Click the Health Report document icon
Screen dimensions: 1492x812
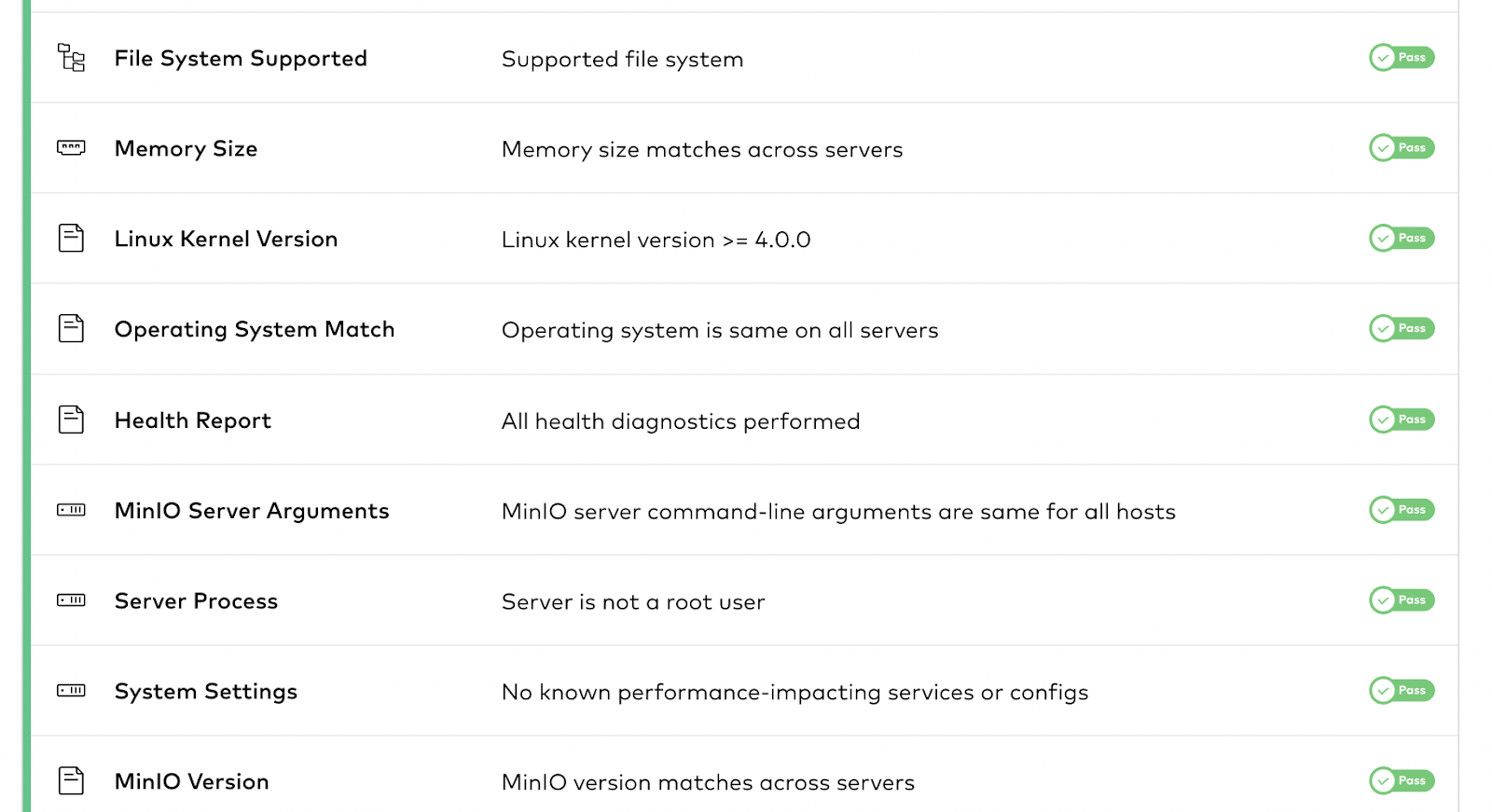tap(71, 420)
